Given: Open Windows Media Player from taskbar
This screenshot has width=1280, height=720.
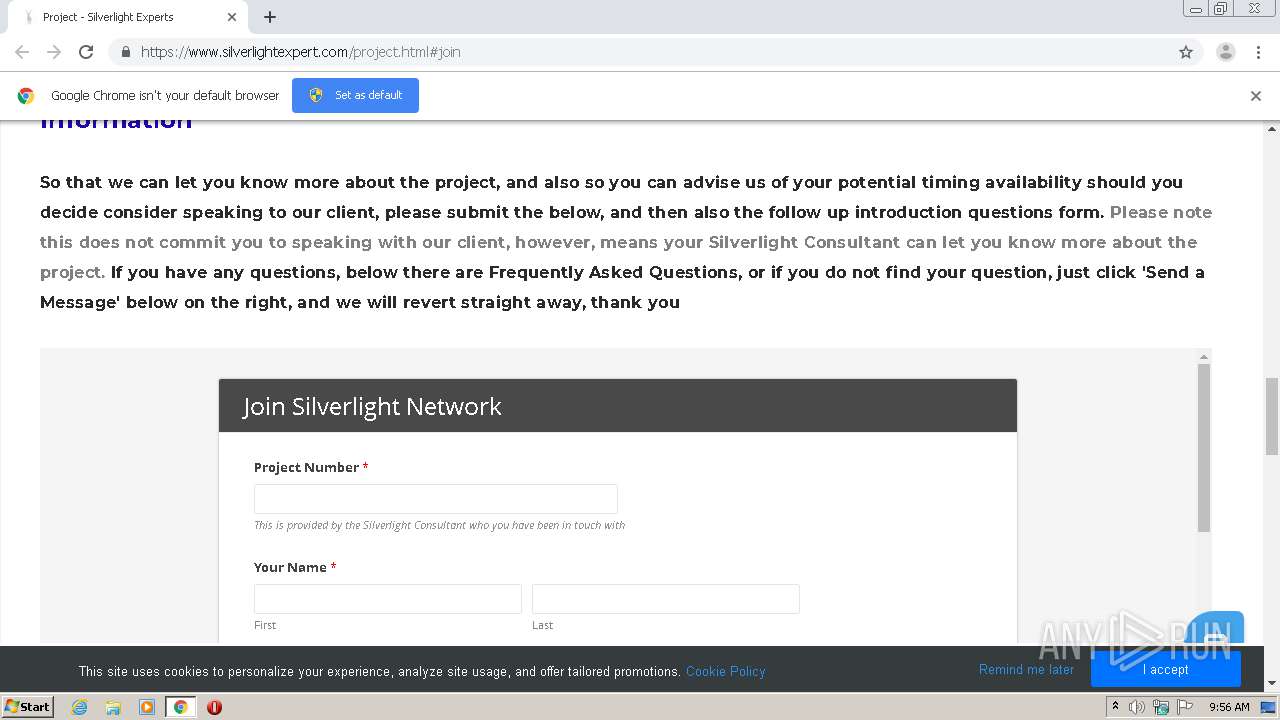Looking at the screenshot, I should [x=147, y=707].
